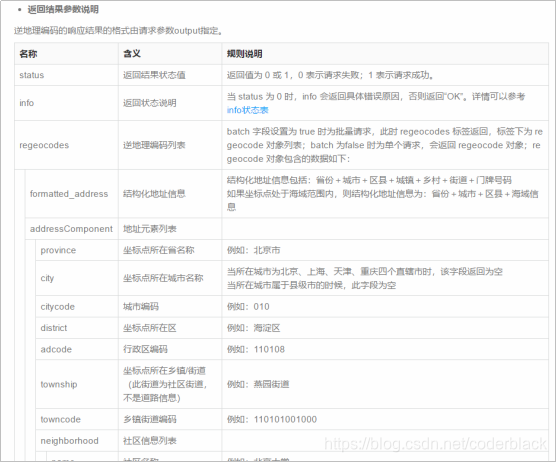This screenshot has width=556, height=462.
Task: Click the example value 例如：110108
Action: [256, 350]
